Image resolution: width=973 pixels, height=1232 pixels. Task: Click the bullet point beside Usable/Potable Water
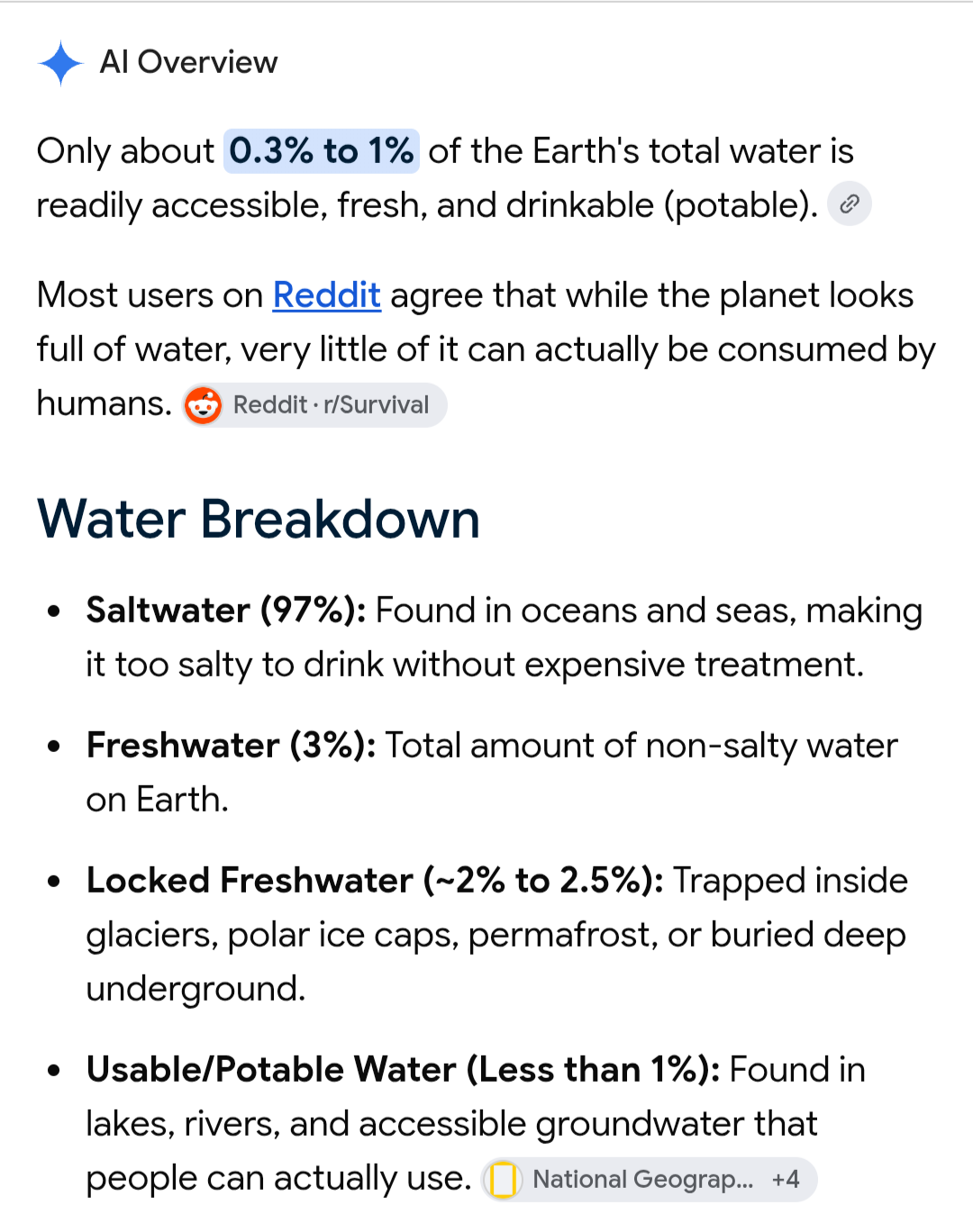pos(54,1071)
